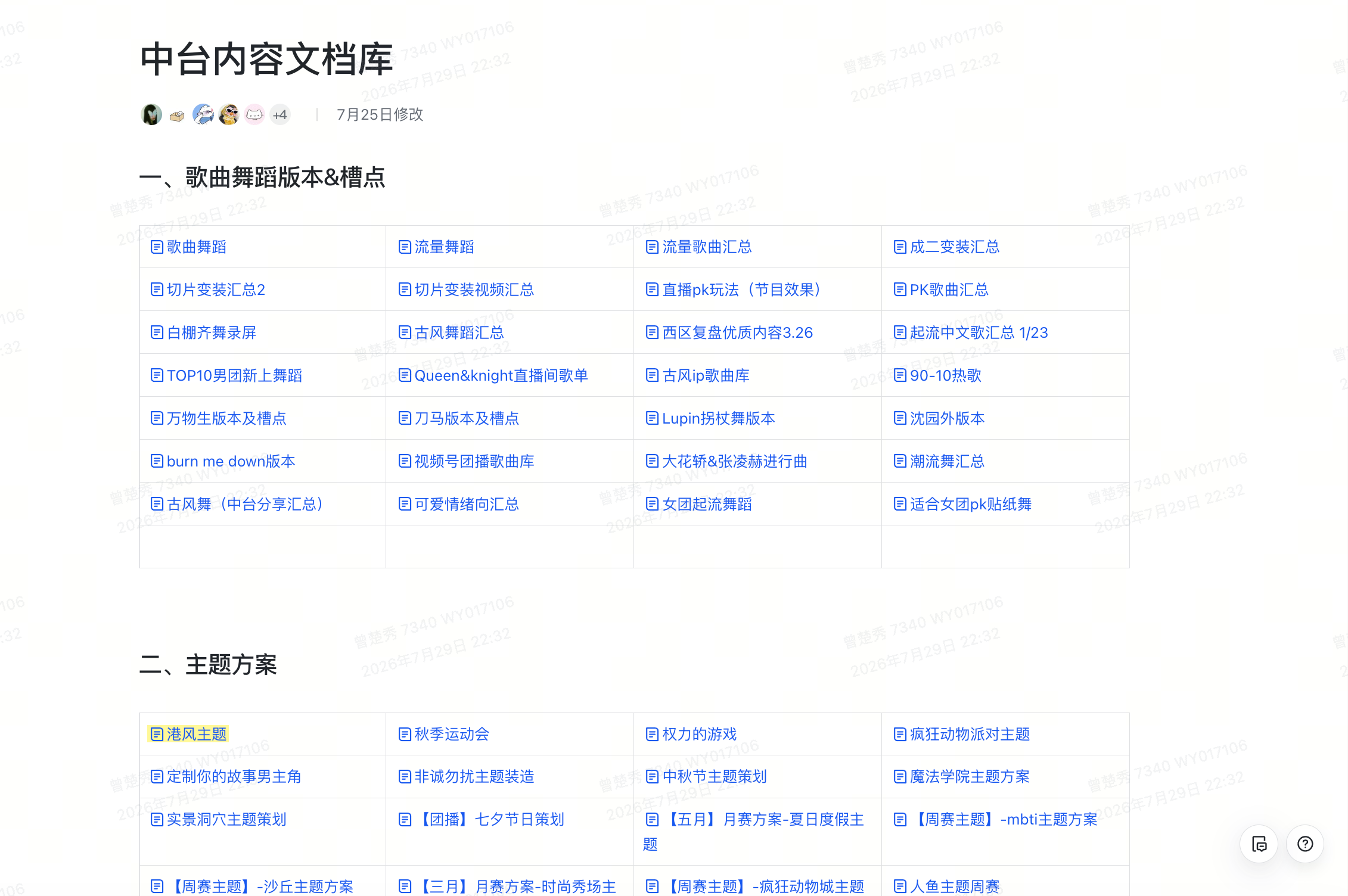Open Queen&knight直播间歌单 document
Screen dimensions: 1348x896
tap(493, 375)
